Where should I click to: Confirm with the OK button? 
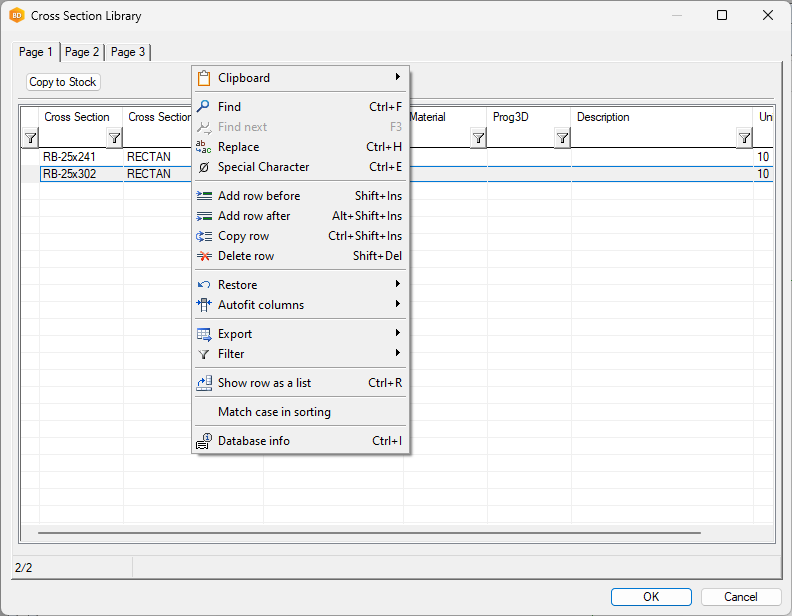tap(651, 597)
